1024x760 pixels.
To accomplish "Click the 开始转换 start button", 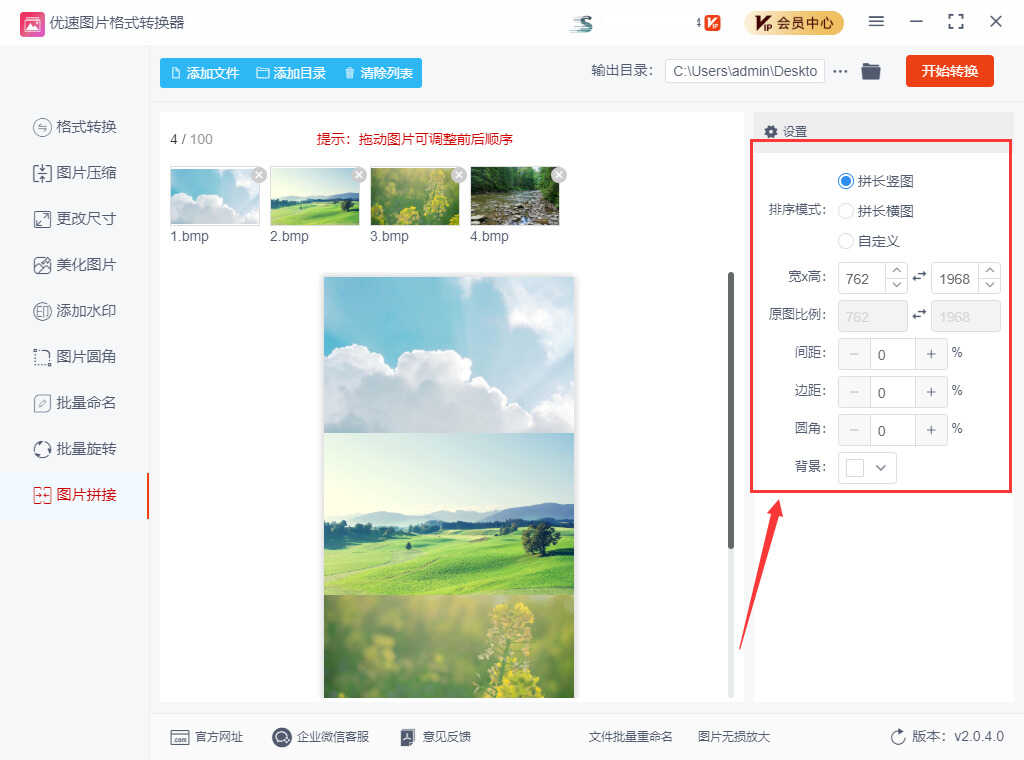I will [949, 71].
